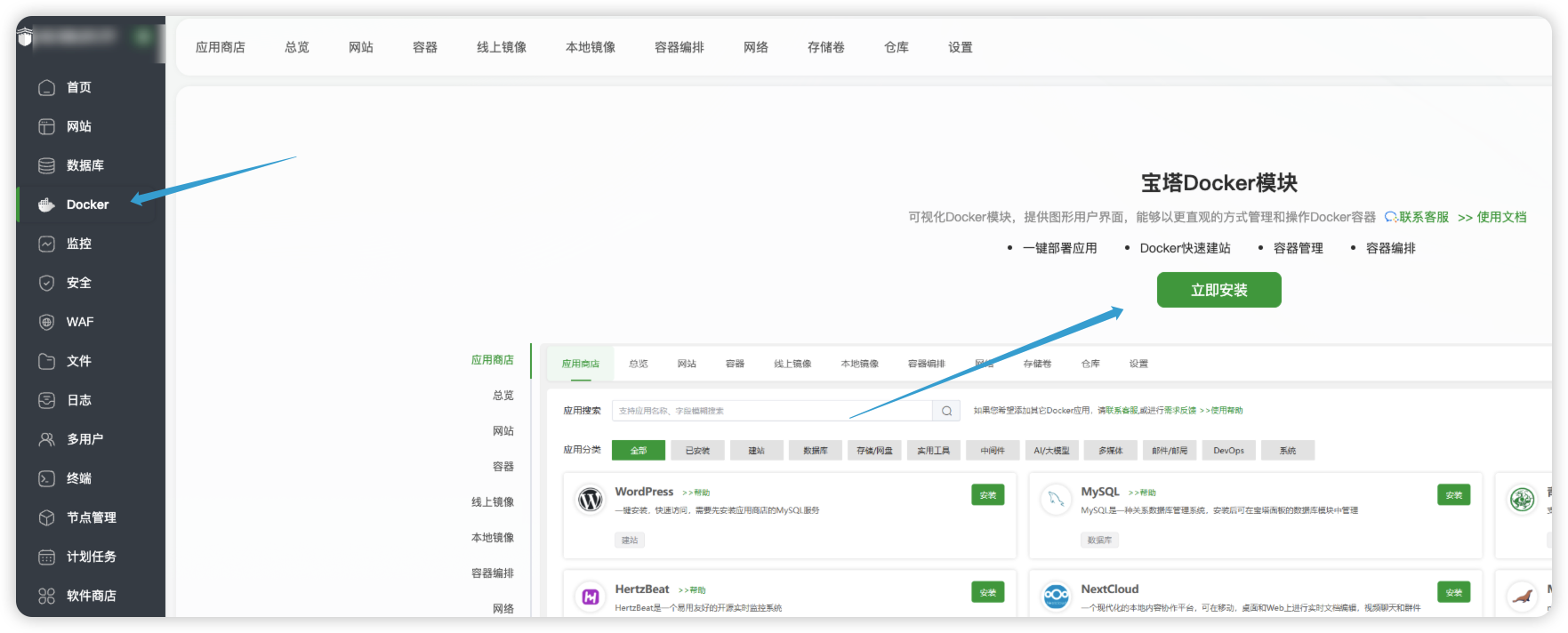Screen dimensions: 1568x633
Task: Open the top 仓库 tab
Action: [x=897, y=47]
